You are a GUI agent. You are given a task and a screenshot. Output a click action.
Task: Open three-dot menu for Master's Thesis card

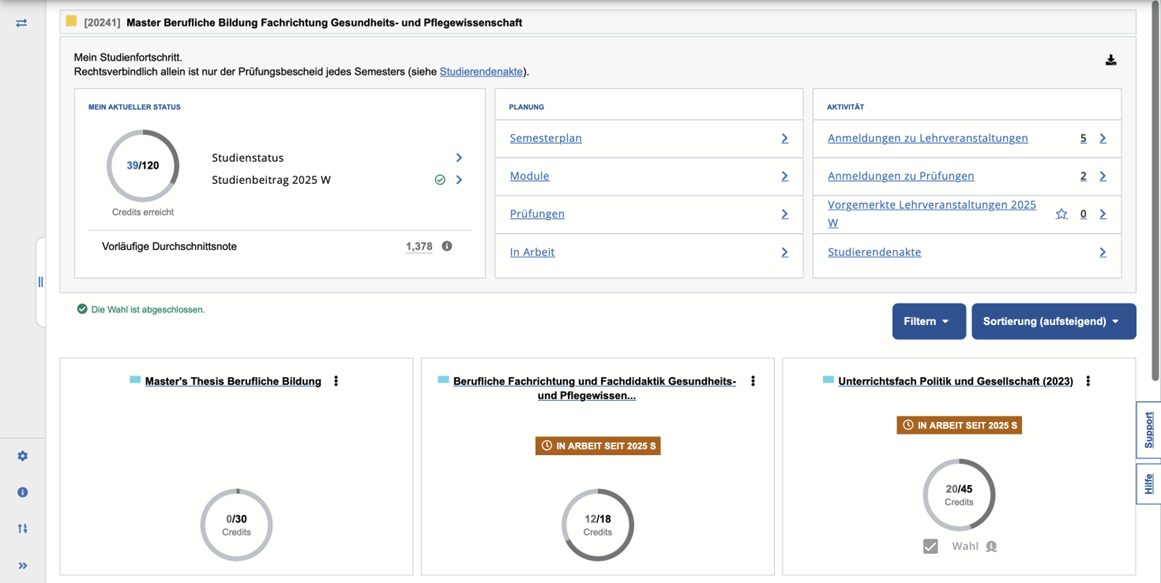coord(336,381)
